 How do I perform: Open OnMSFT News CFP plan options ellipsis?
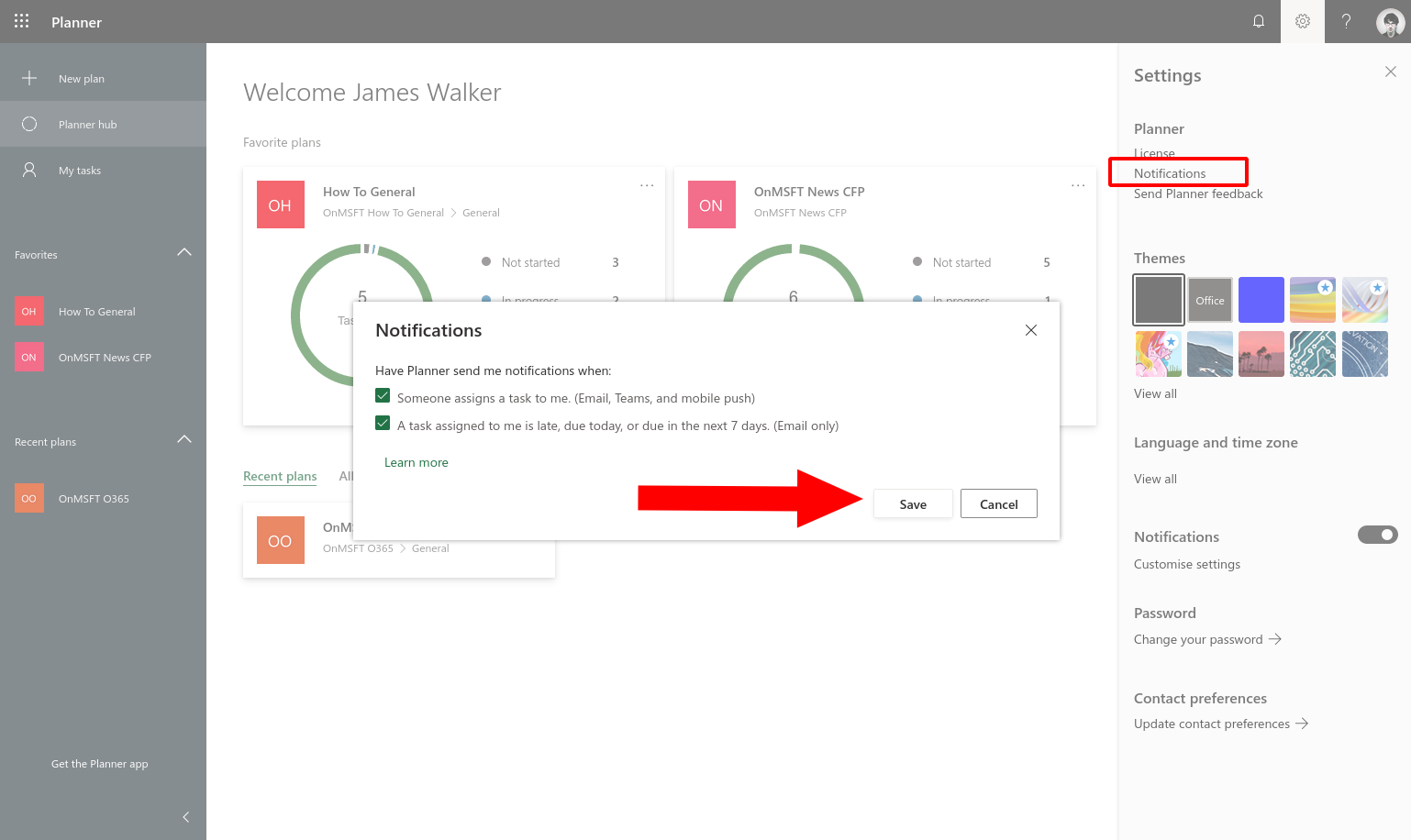(1078, 185)
